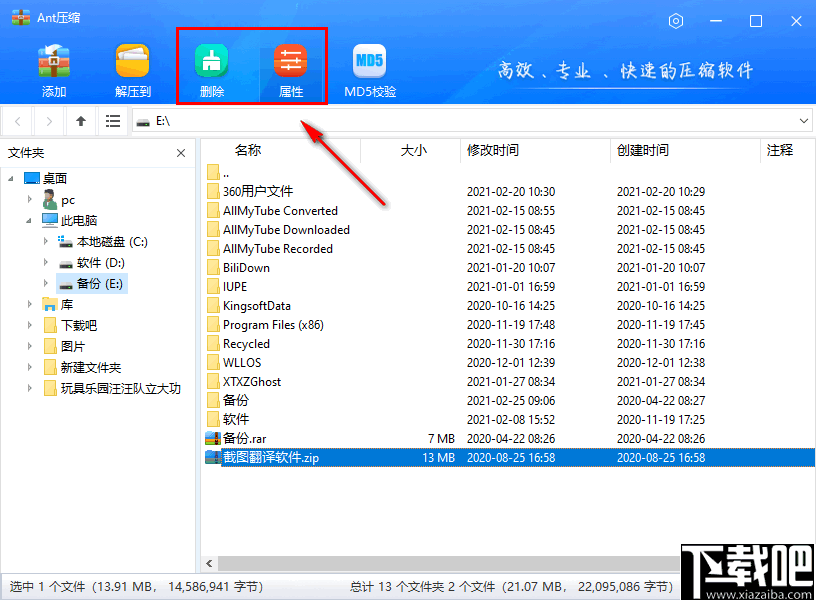Close the 文件夹 folder panel
The image size is (816, 600).
pyautogui.click(x=181, y=153)
